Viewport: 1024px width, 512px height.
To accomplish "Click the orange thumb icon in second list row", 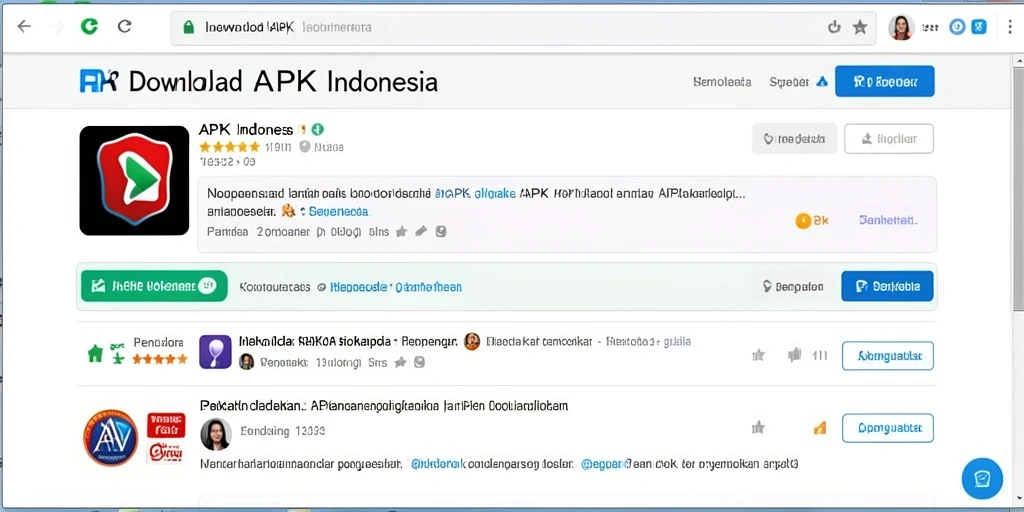I will point(820,428).
